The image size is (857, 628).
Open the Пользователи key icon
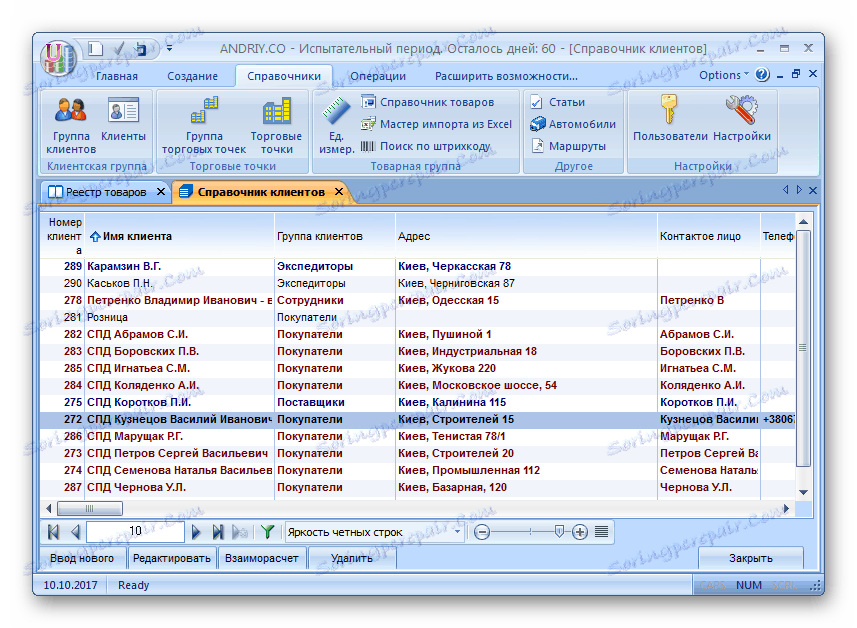670,119
